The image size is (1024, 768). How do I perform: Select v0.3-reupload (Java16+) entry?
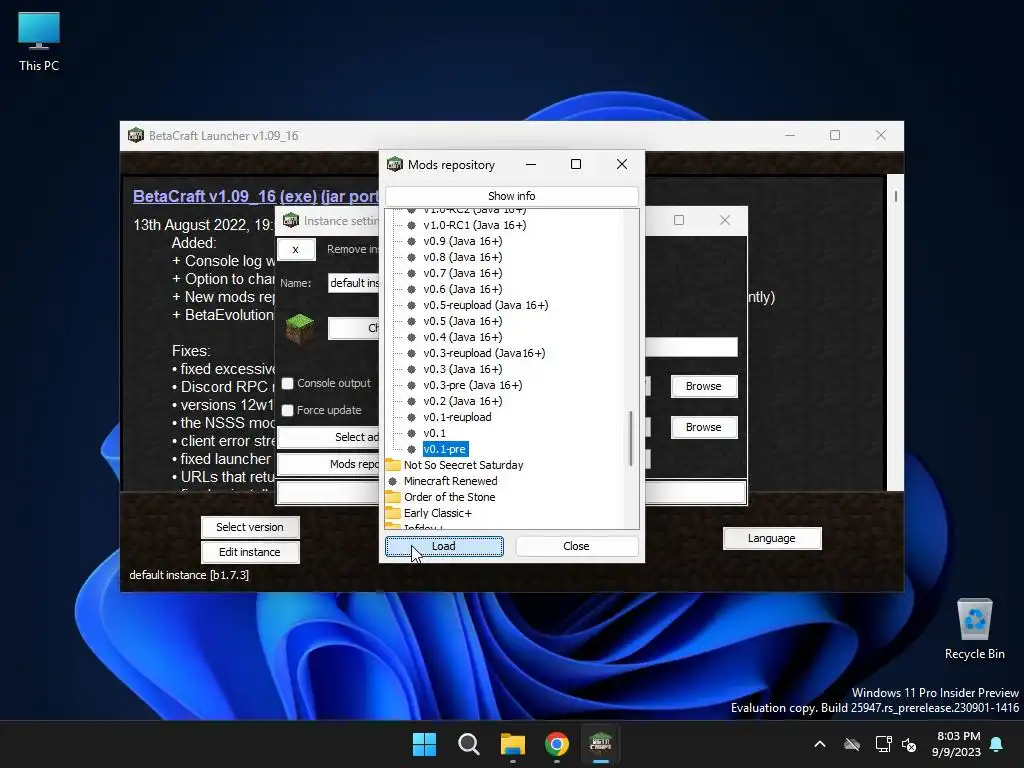tap(484, 353)
